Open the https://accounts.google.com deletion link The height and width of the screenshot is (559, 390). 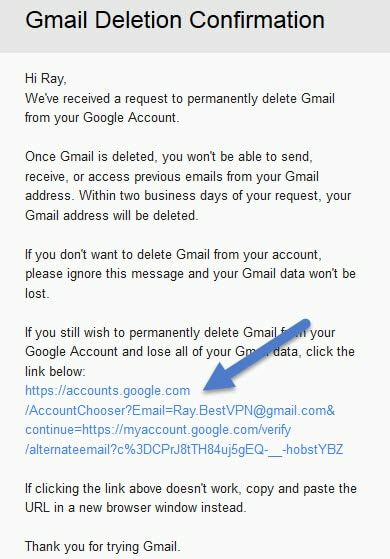[x=107, y=391]
